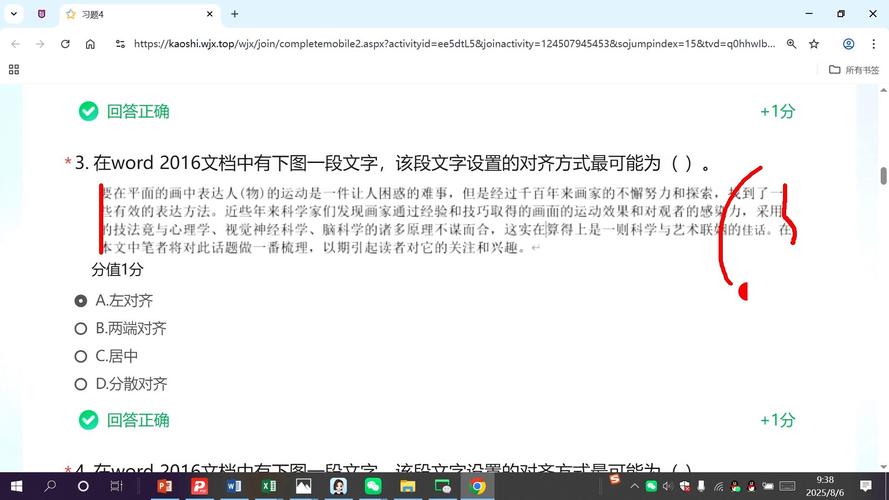
Task: Open the tab search chevron dropdown
Action: pos(14,14)
